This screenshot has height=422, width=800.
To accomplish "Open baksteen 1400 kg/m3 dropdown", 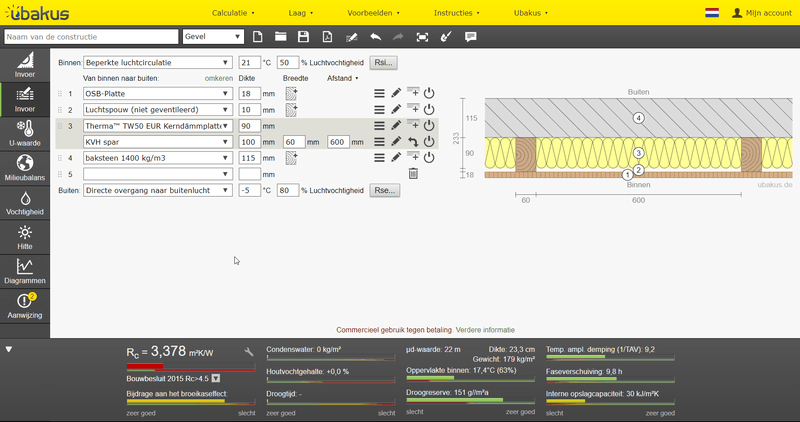I will [158, 158].
